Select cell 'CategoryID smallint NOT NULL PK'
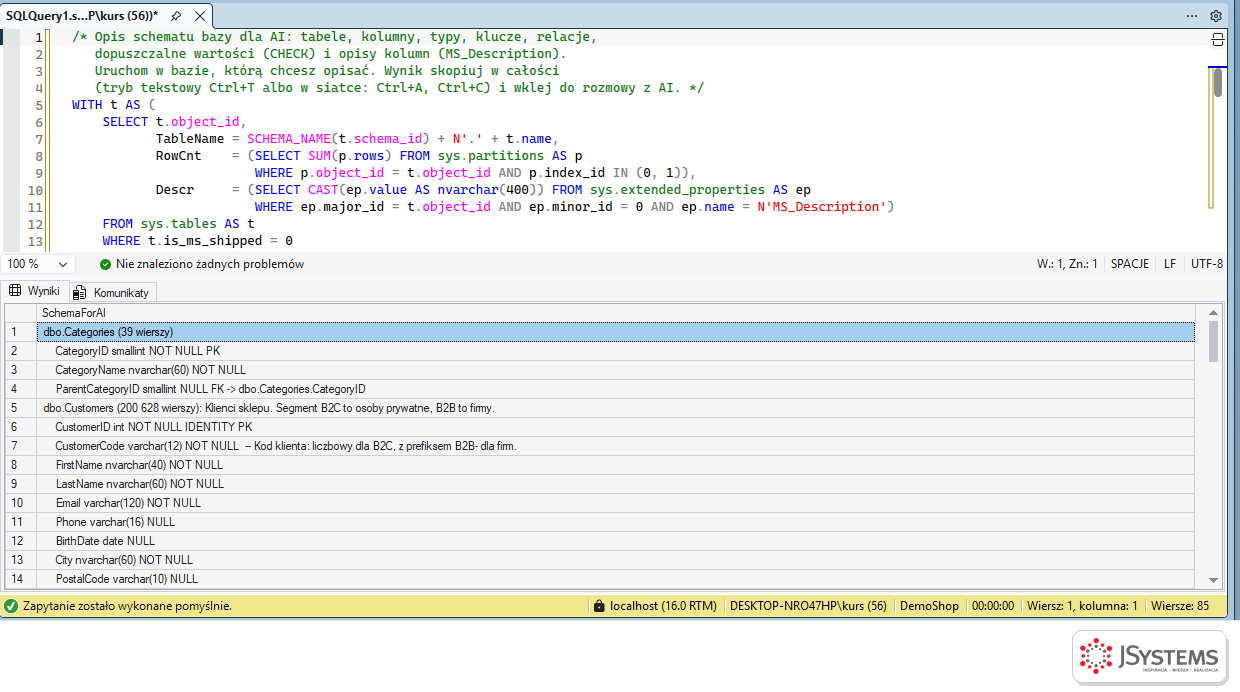The image size is (1240, 692). (x=616, y=351)
